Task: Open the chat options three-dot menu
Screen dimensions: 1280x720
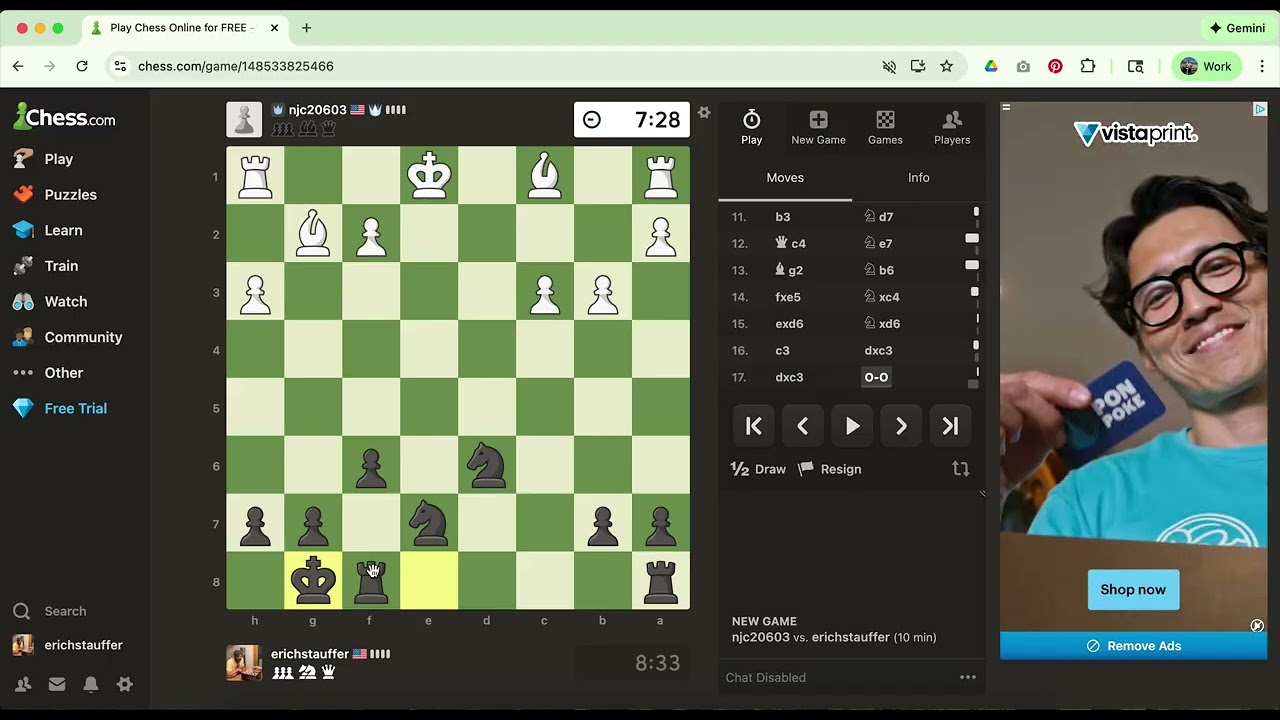Action: point(968,677)
